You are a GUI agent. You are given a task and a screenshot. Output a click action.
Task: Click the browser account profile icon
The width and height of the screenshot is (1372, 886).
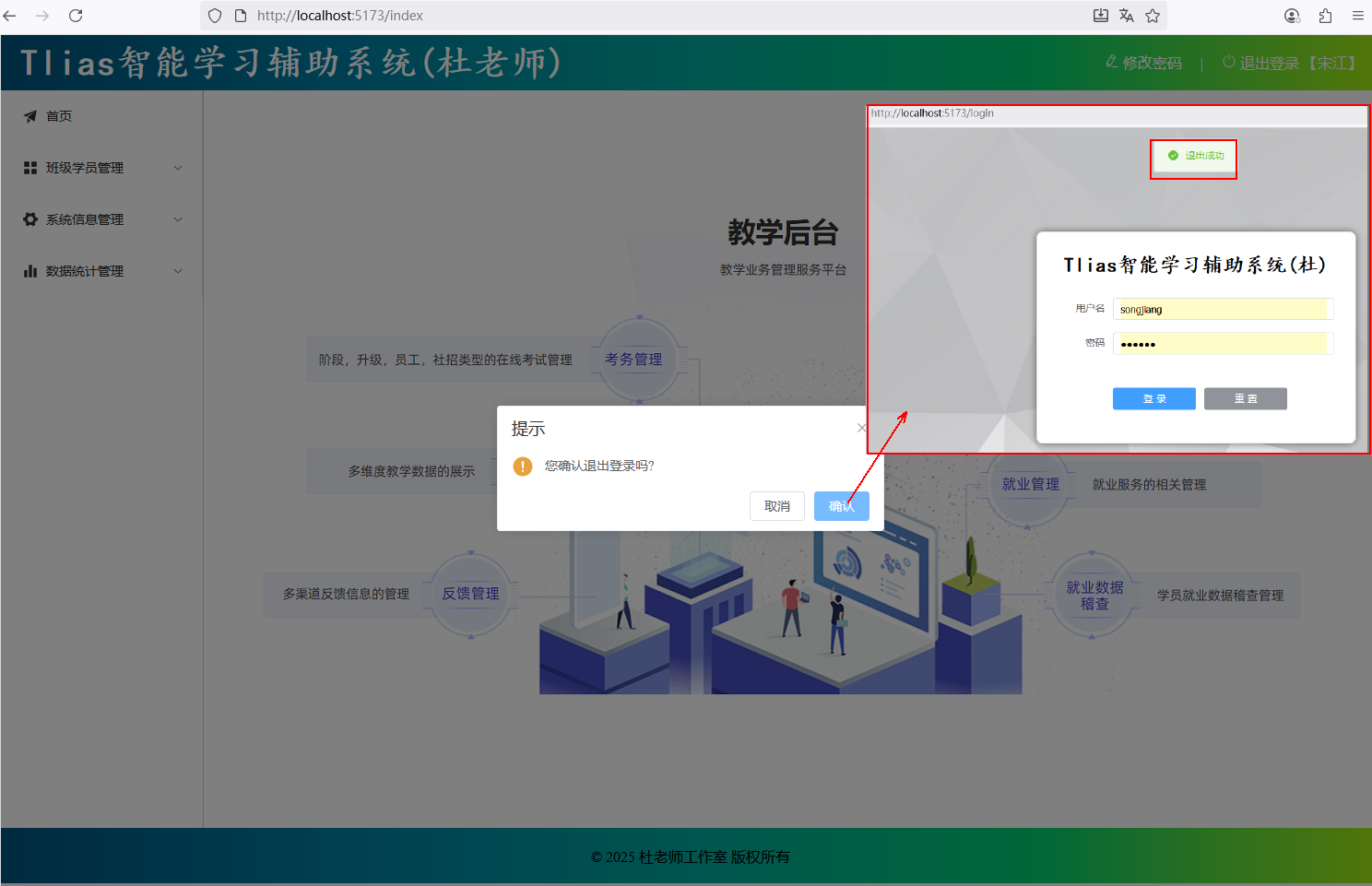click(x=1292, y=16)
